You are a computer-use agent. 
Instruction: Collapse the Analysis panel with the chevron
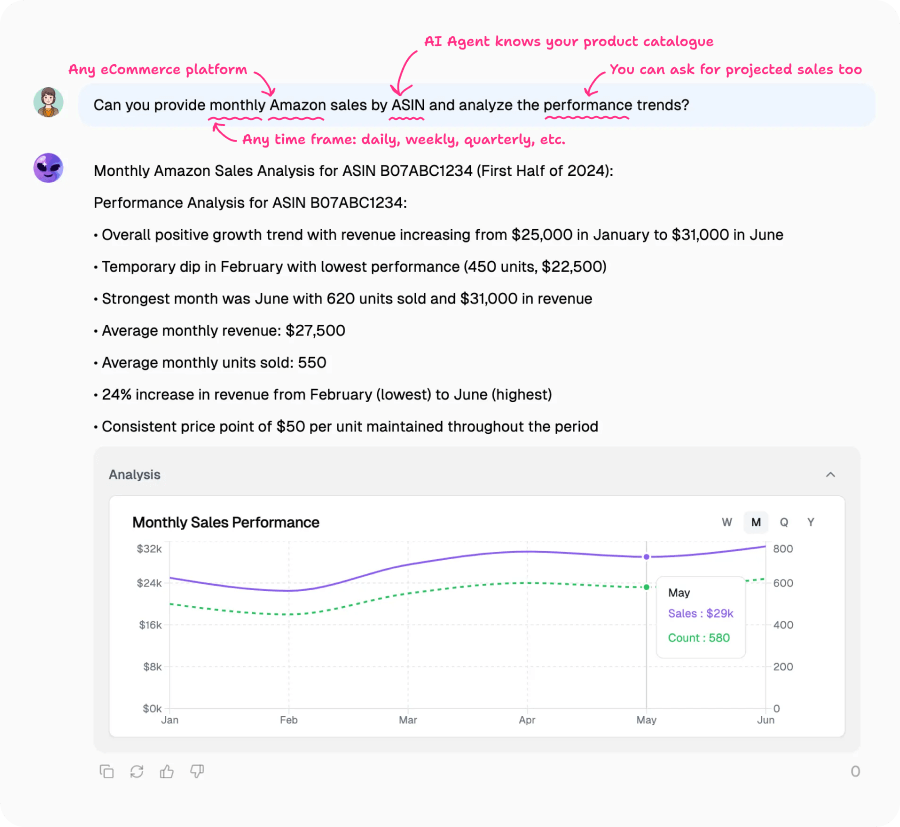tap(830, 474)
